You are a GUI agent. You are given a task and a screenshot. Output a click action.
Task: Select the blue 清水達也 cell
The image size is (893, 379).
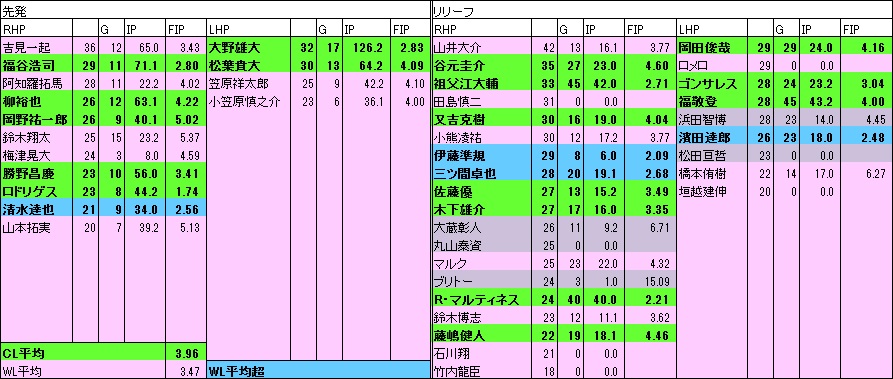coord(36,209)
